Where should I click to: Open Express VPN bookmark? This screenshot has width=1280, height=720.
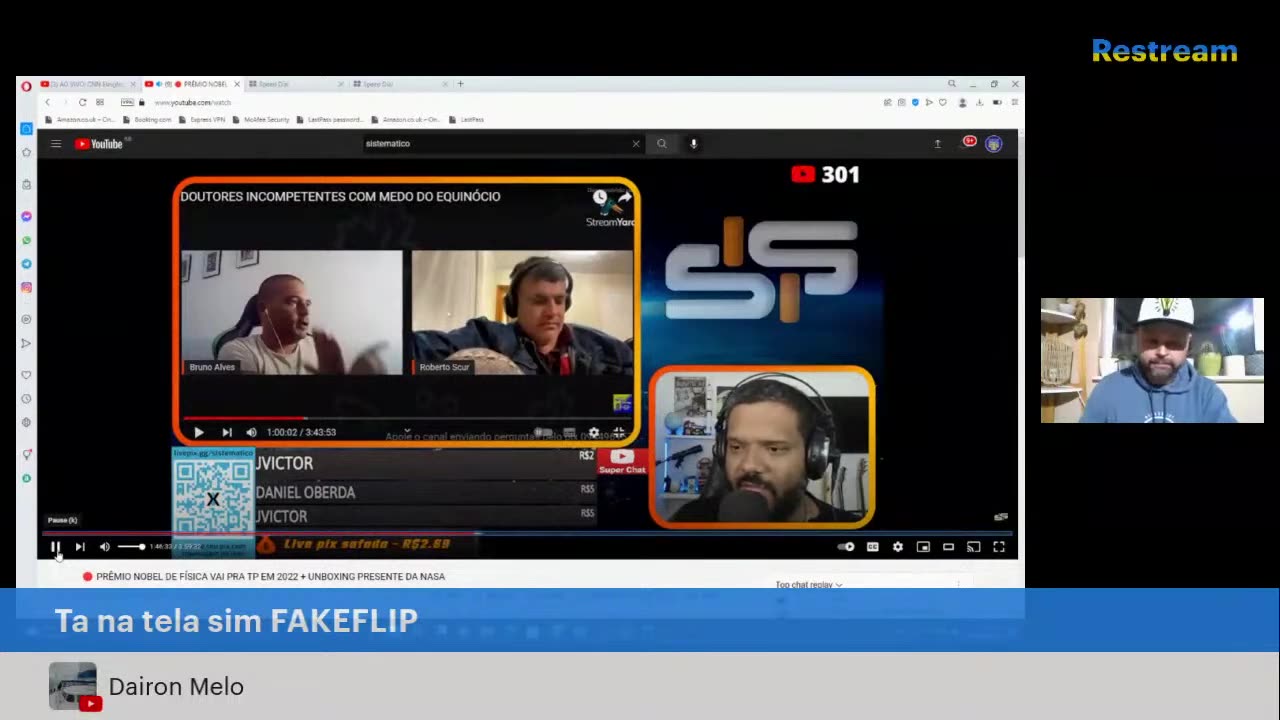[203, 119]
